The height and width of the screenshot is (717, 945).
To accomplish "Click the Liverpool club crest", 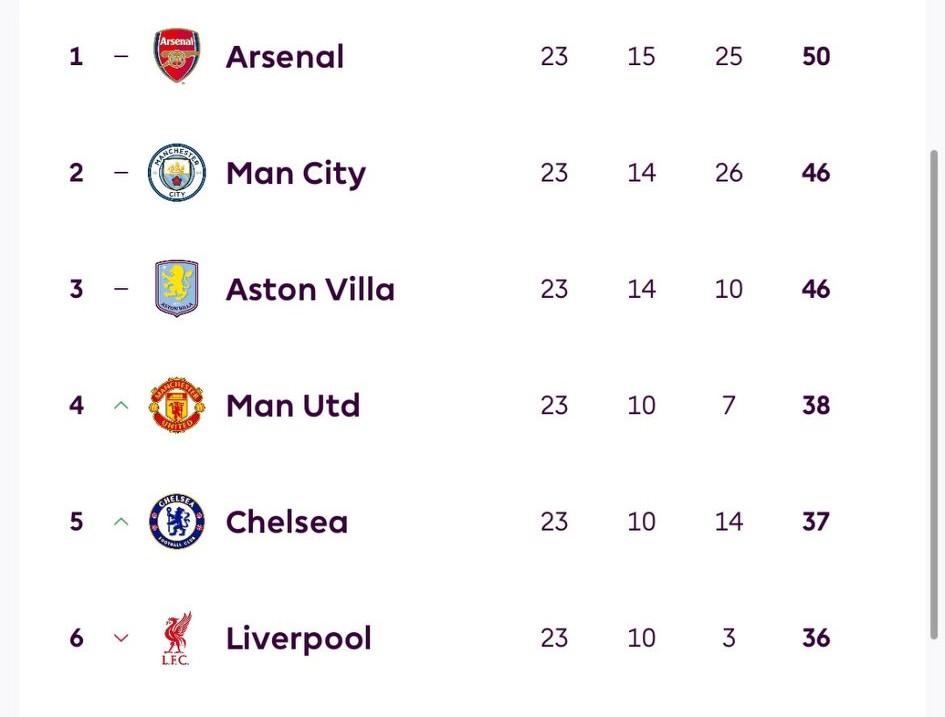I will coord(177,638).
